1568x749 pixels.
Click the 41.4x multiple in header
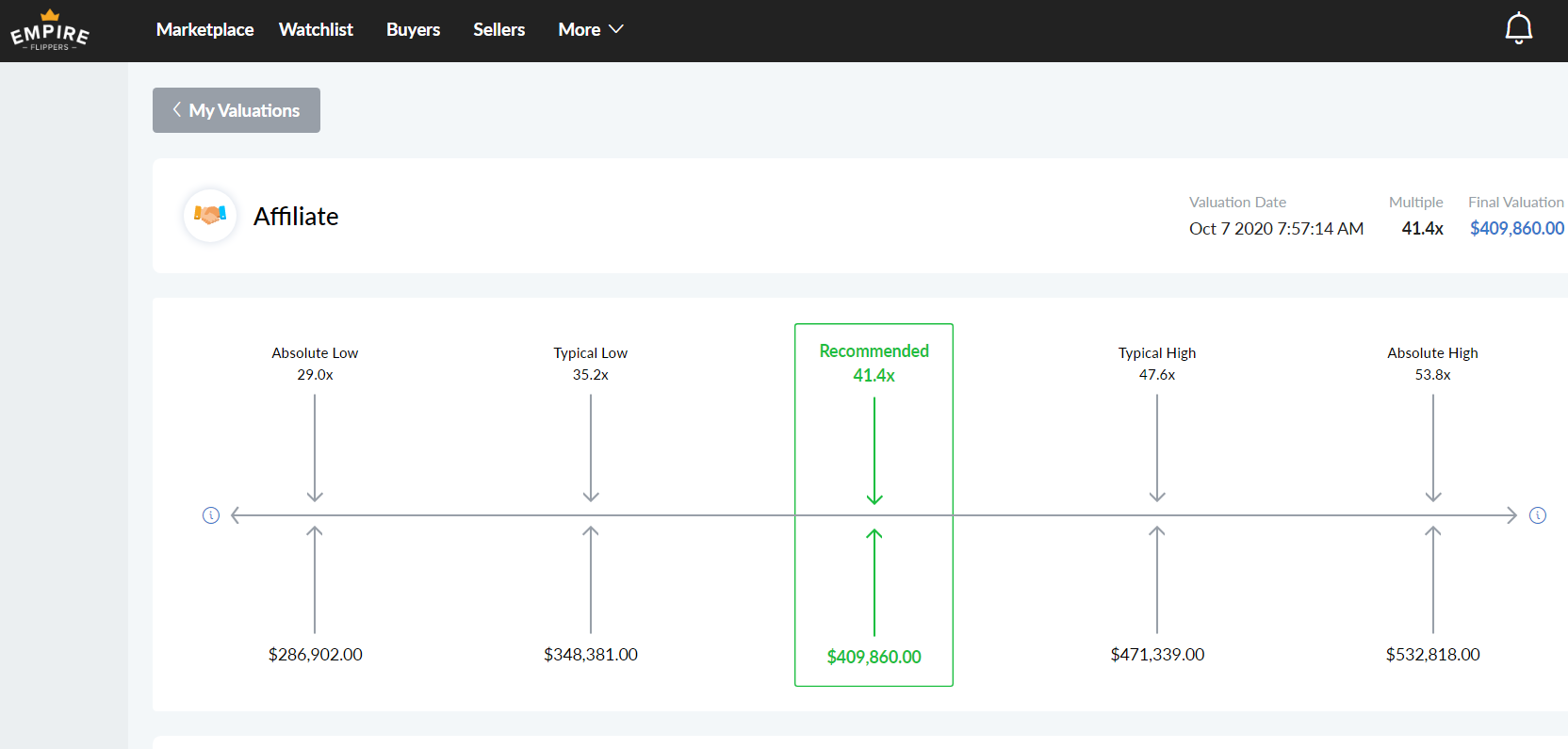point(1422,228)
